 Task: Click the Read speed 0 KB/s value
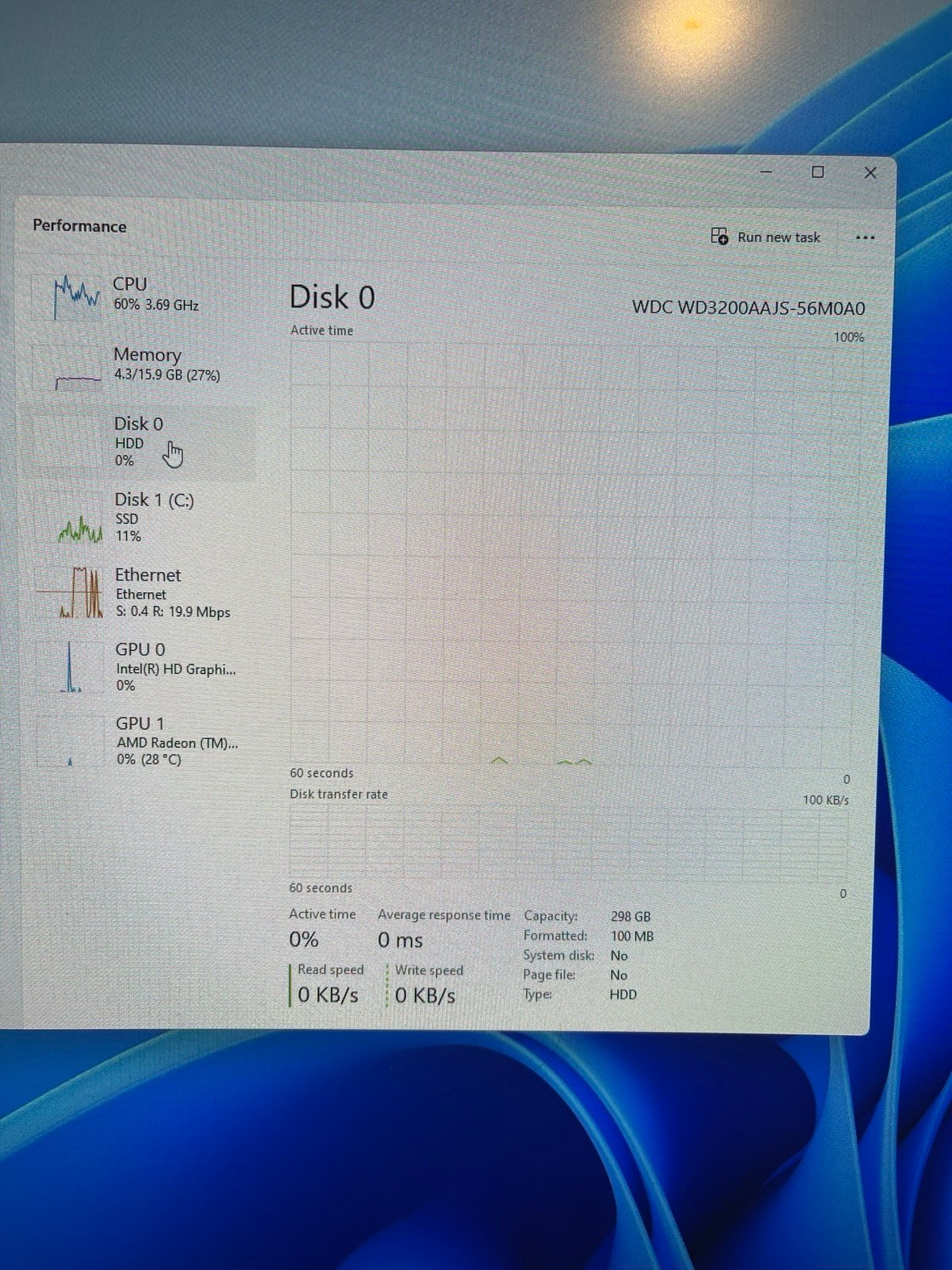pos(328,995)
